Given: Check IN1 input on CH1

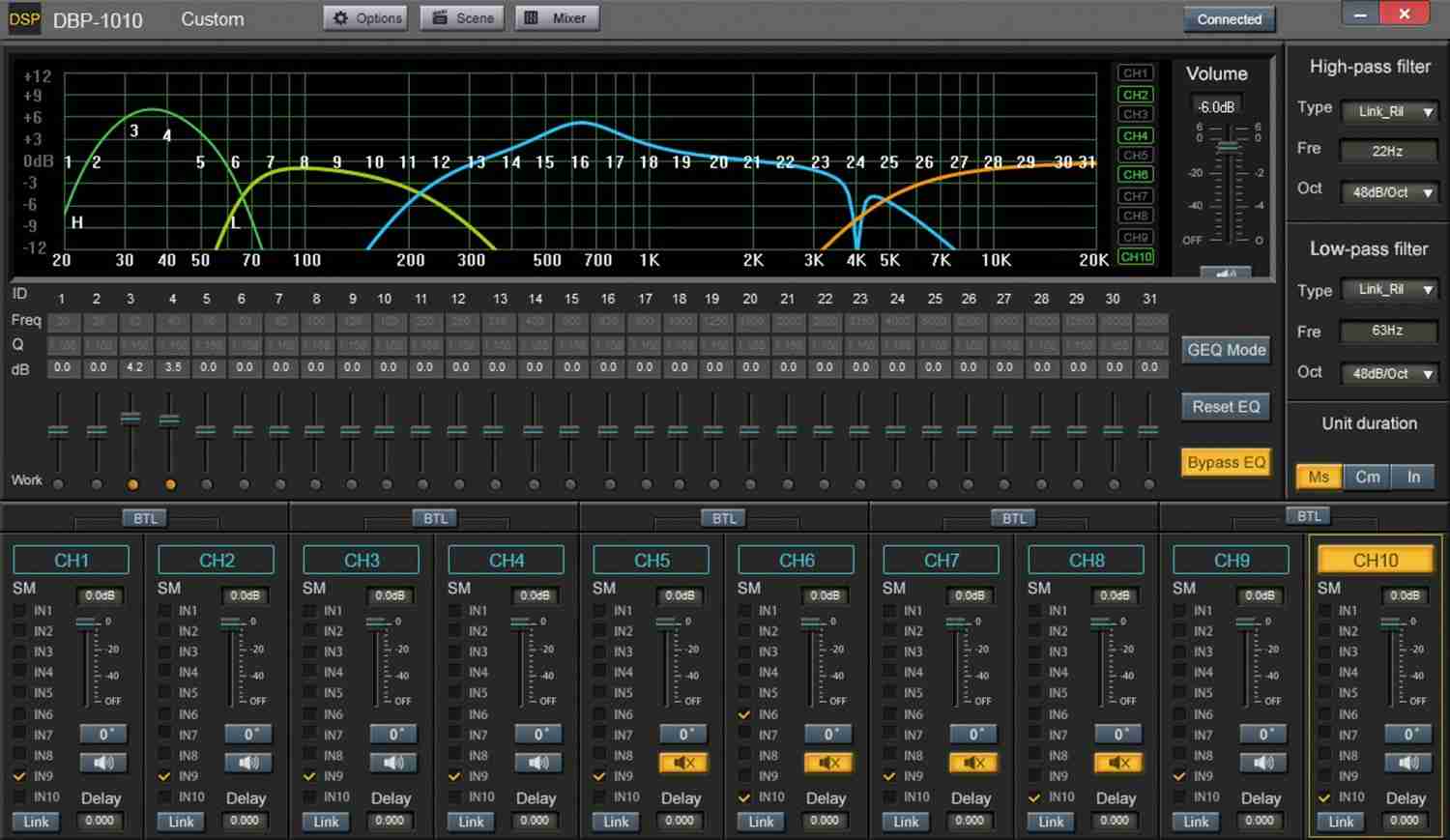Looking at the screenshot, I should pos(19,610).
